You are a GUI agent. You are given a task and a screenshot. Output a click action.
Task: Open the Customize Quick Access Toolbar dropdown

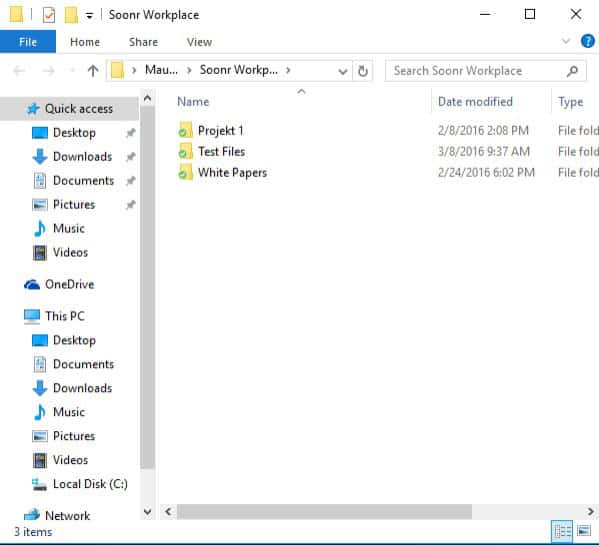tap(89, 16)
